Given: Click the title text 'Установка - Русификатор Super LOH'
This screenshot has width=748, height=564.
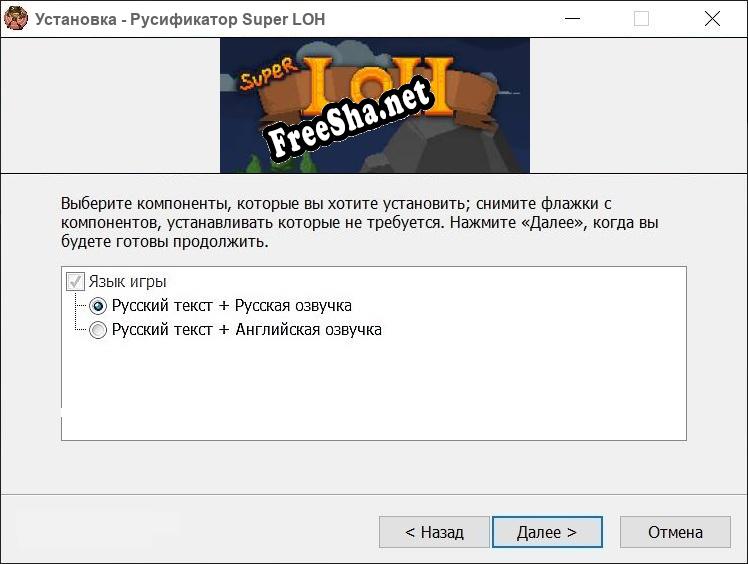Looking at the screenshot, I should point(180,20).
